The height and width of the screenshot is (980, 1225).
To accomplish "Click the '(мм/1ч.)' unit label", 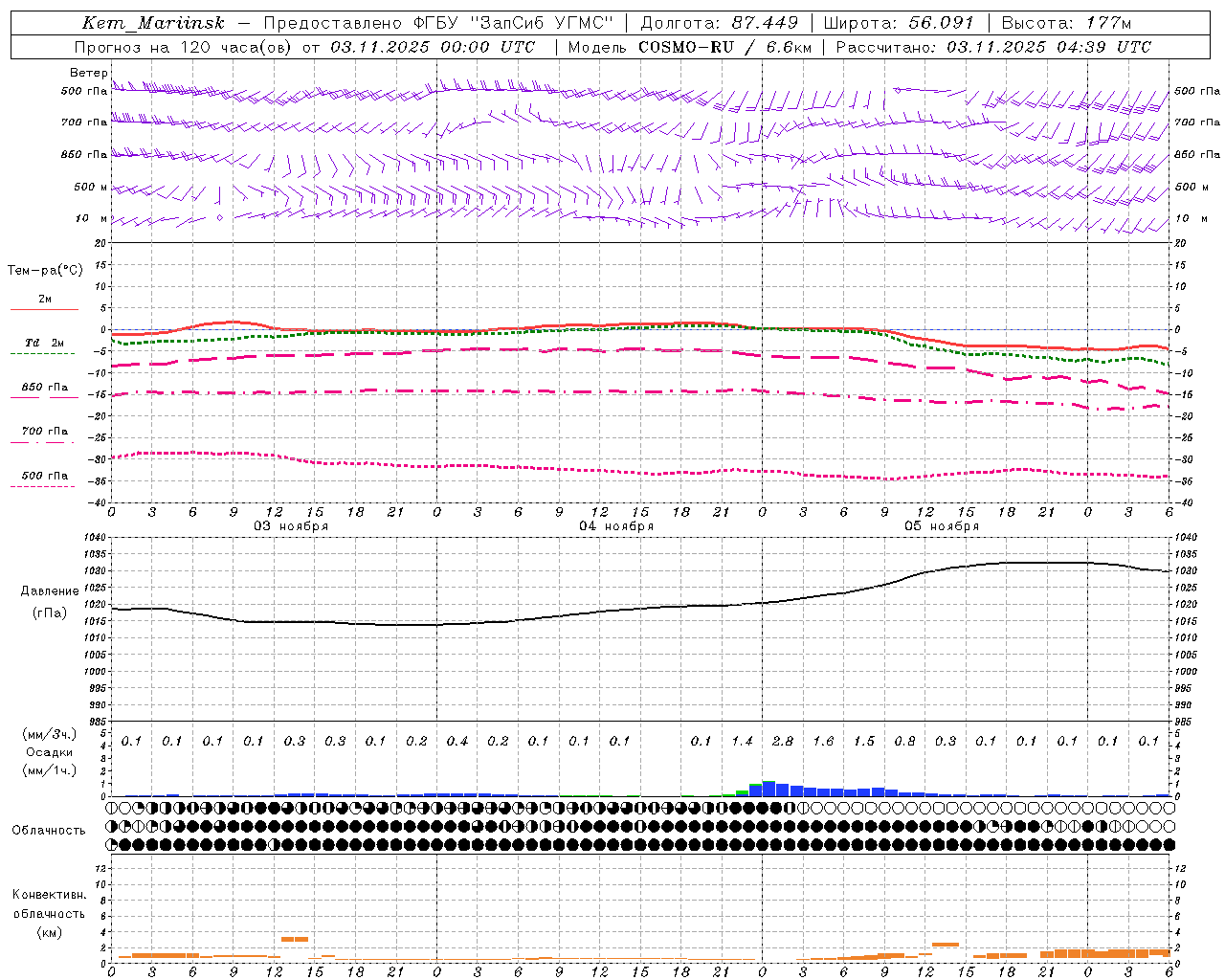I will pos(50,770).
